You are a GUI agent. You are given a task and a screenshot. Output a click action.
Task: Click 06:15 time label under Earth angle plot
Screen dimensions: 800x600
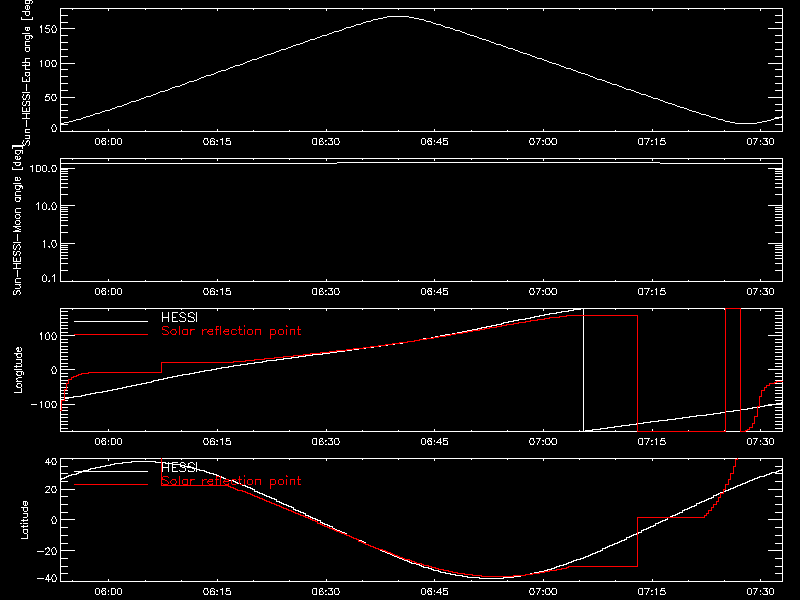point(217,142)
